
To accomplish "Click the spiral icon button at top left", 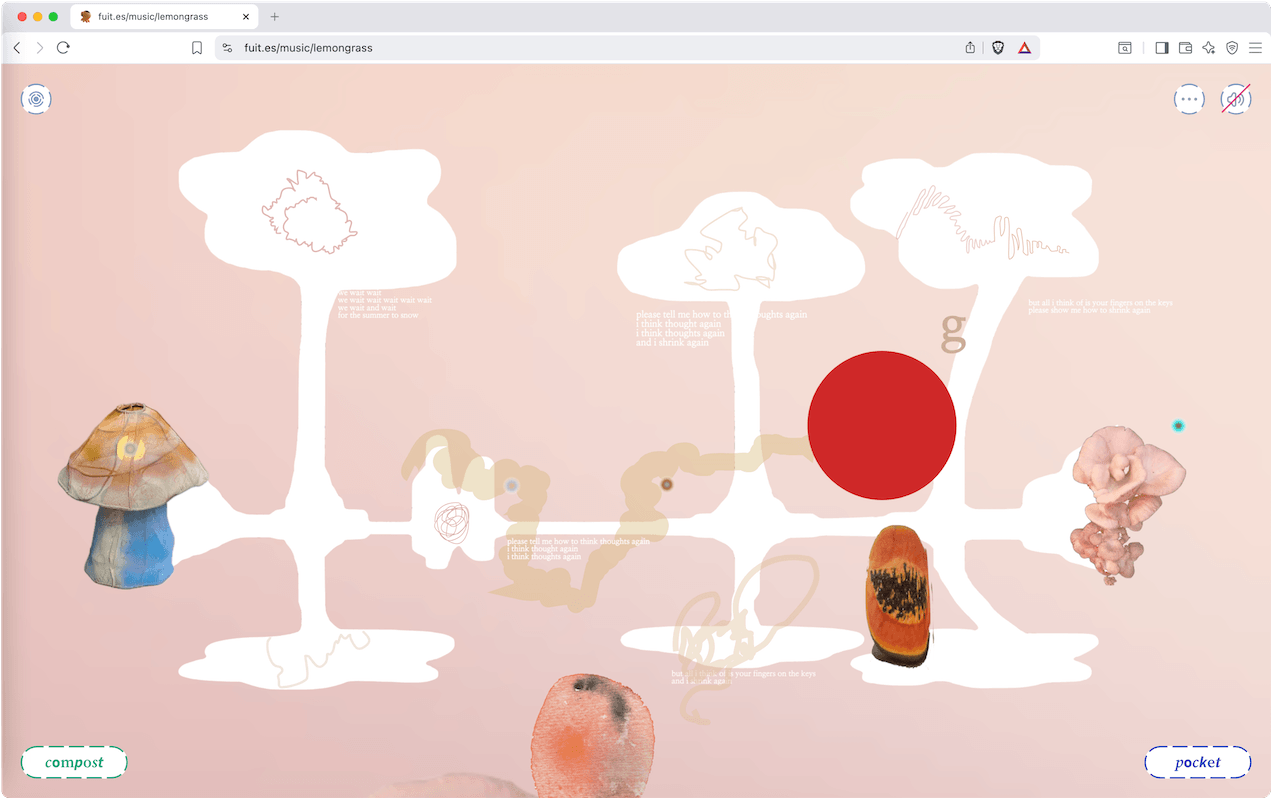I will click(36, 99).
